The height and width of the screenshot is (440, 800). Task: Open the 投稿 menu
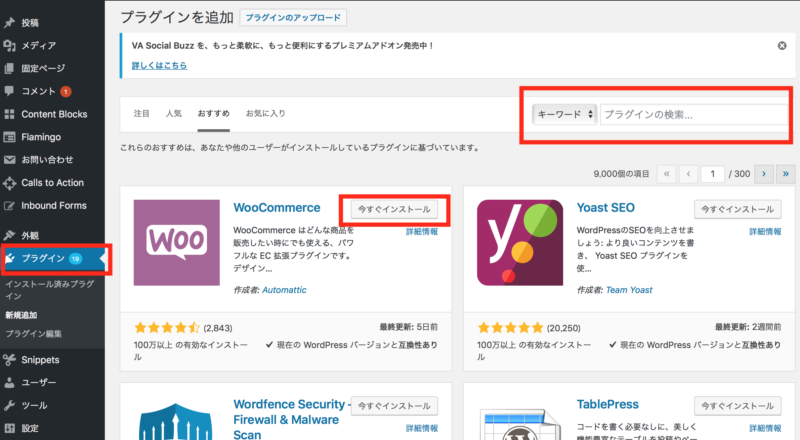[x=53, y=22]
